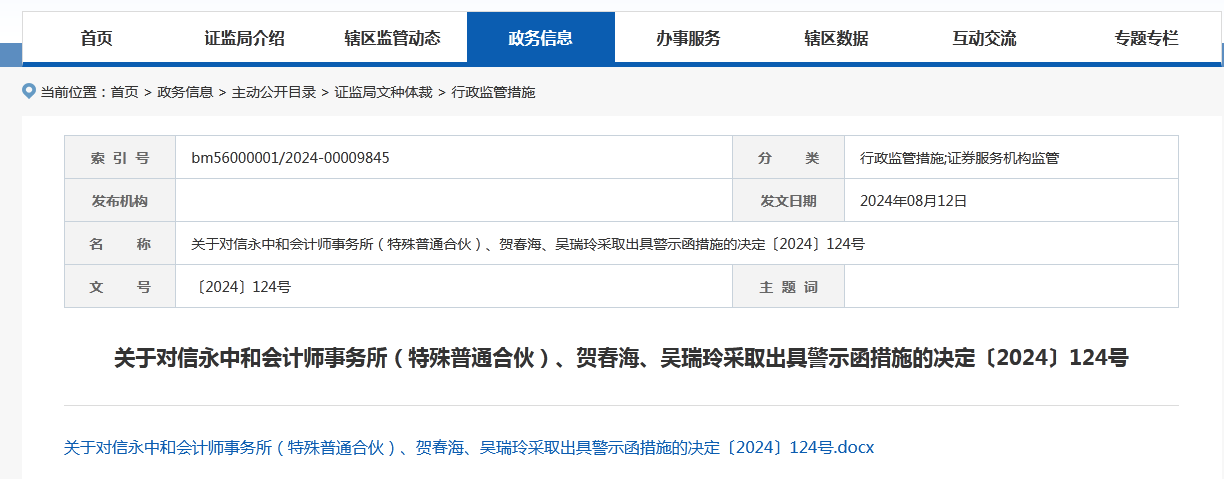1224x479 pixels.
Task: Click the category value 行政监管措施;证券服务机构监管
Action: pos(959,158)
